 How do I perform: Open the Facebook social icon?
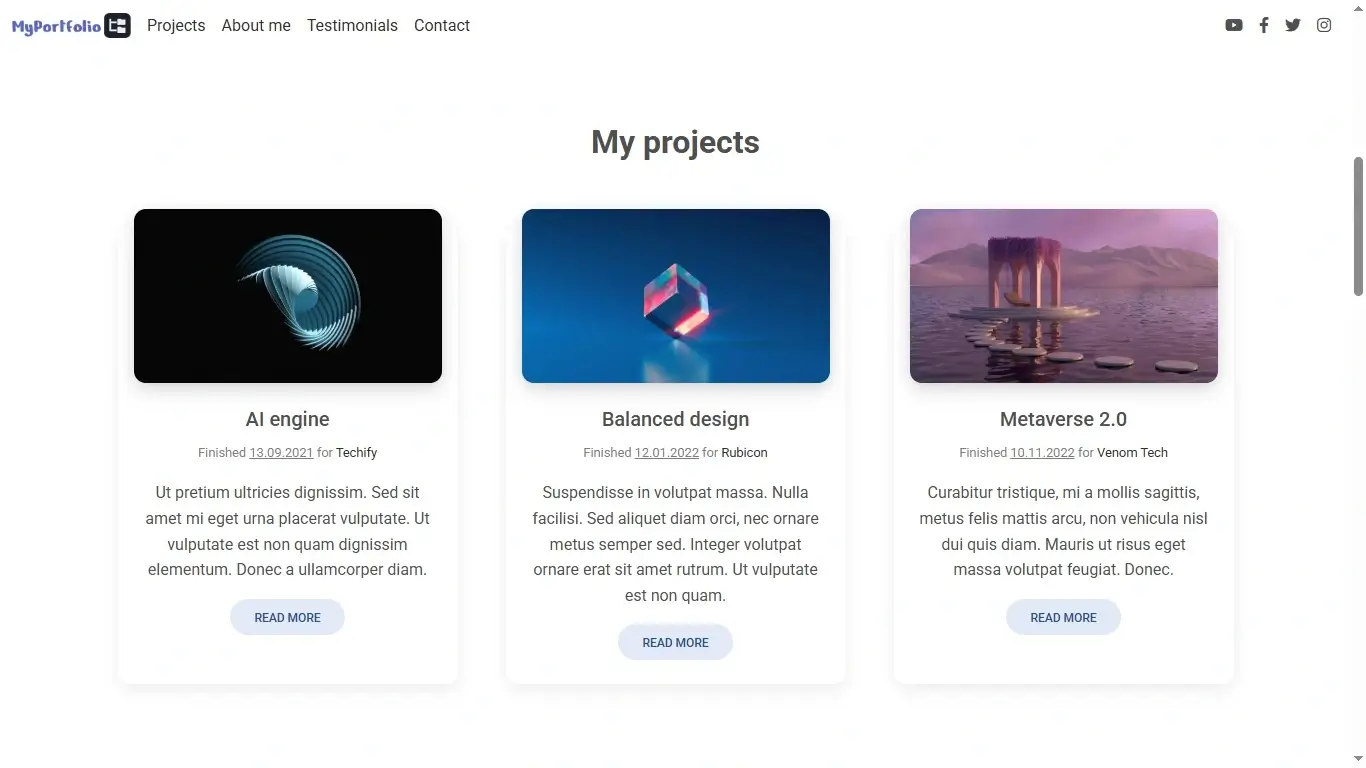click(1264, 25)
